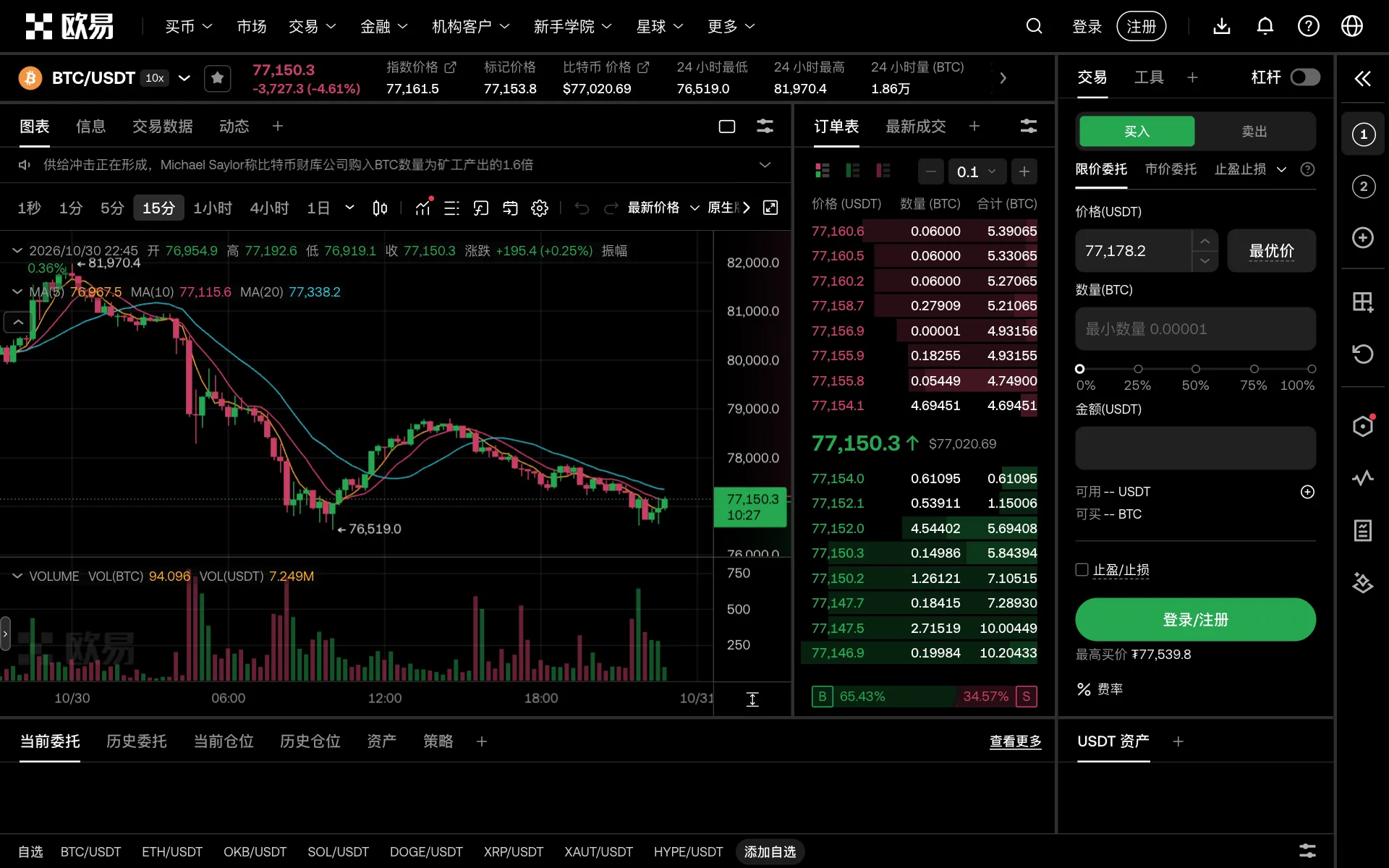The width and height of the screenshot is (1389, 868).
Task: Set amount slider to 50%
Action: click(x=1196, y=369)
